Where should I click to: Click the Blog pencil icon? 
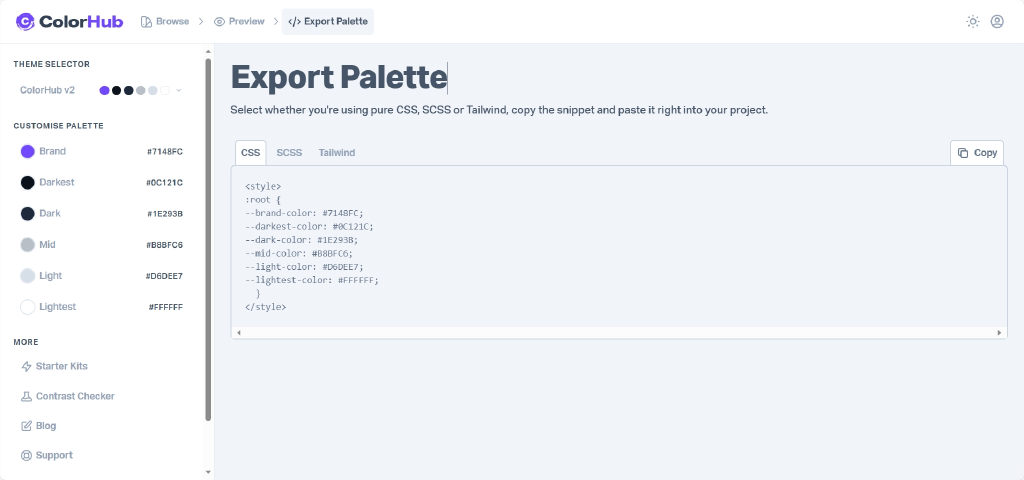27,426
